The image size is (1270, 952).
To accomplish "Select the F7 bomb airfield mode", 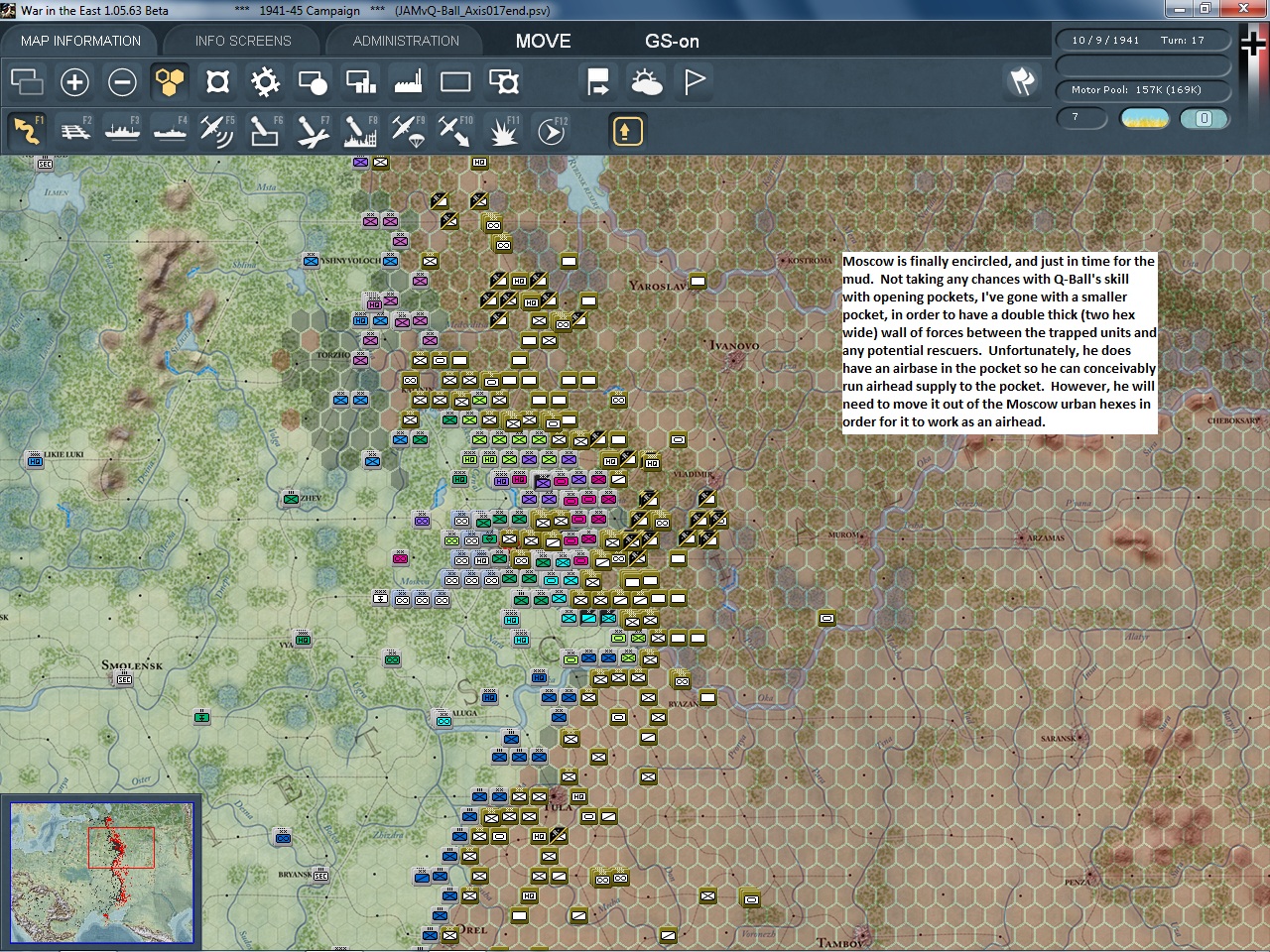I will coord(313,130).
